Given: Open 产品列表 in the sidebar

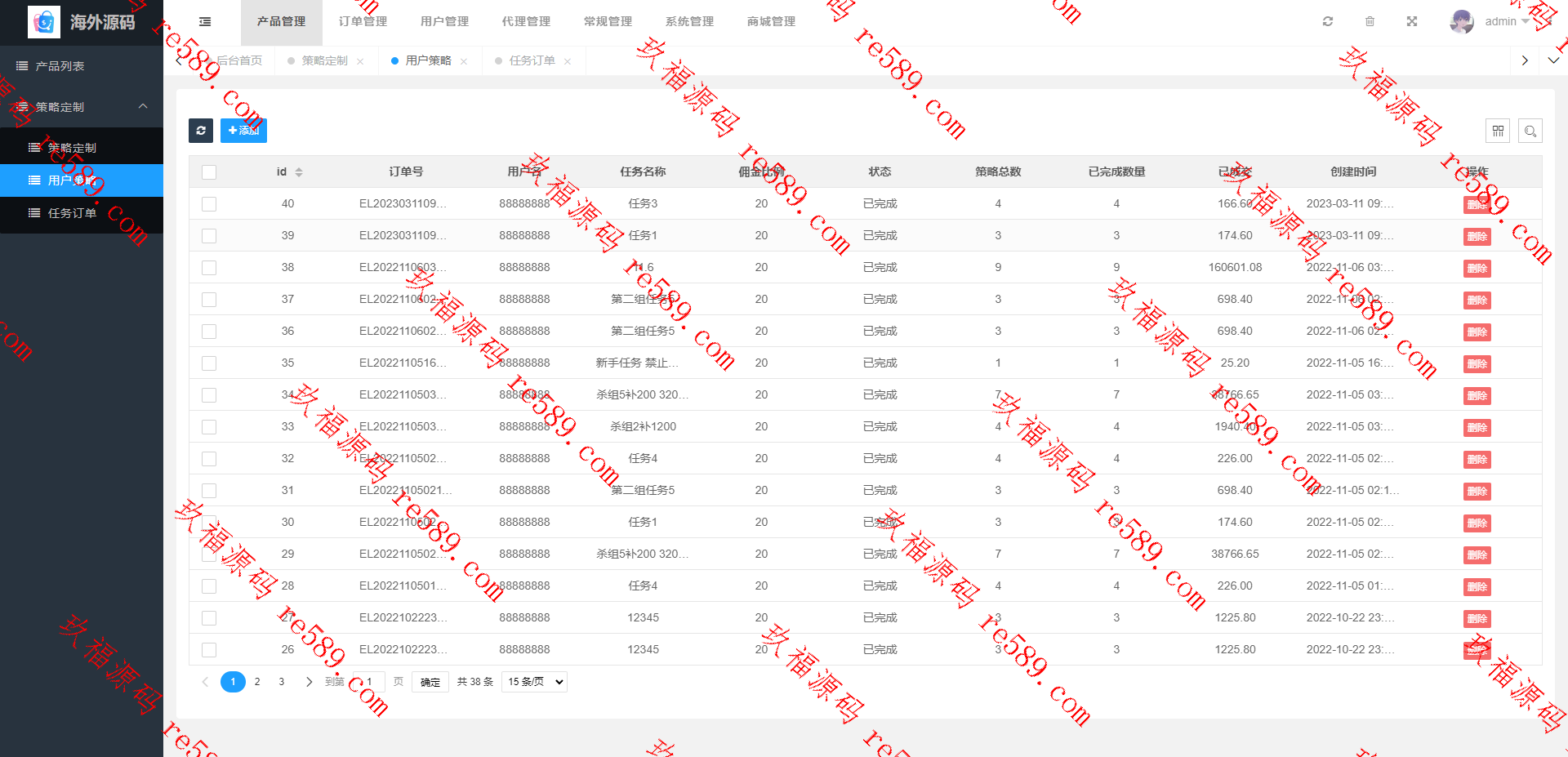Looking at the screenshot, I should point(82,66).
